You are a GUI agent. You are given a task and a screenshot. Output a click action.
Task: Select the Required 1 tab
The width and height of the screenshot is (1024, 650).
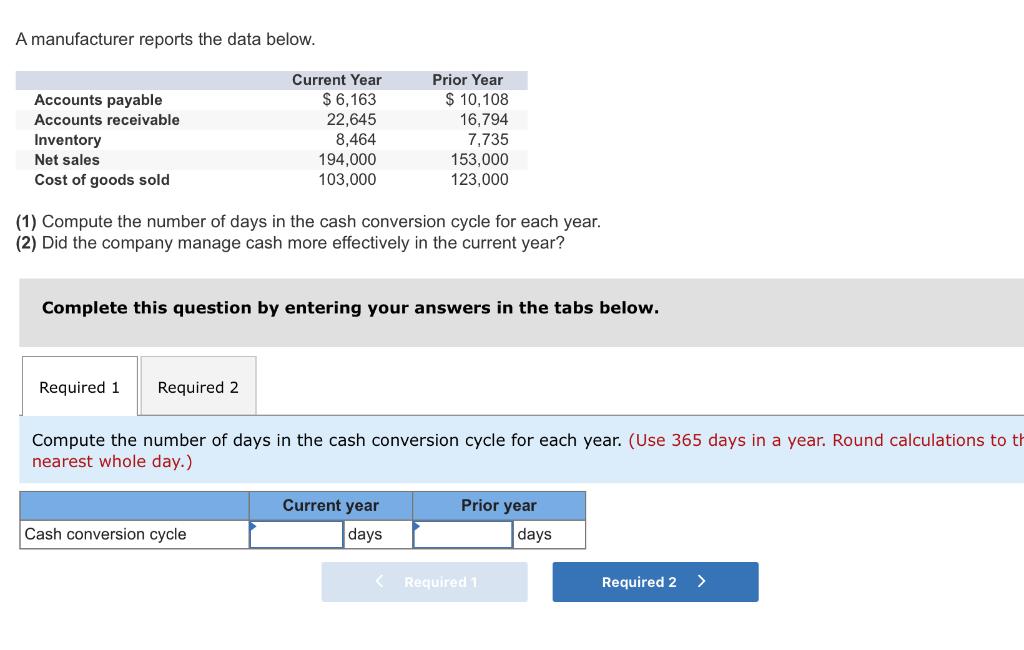(78, 386)
